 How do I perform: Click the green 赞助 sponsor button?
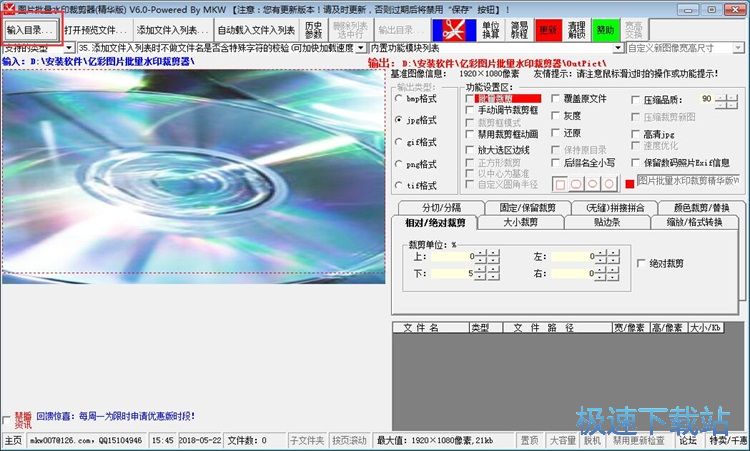pyautogui.click(x=606, y=30)
